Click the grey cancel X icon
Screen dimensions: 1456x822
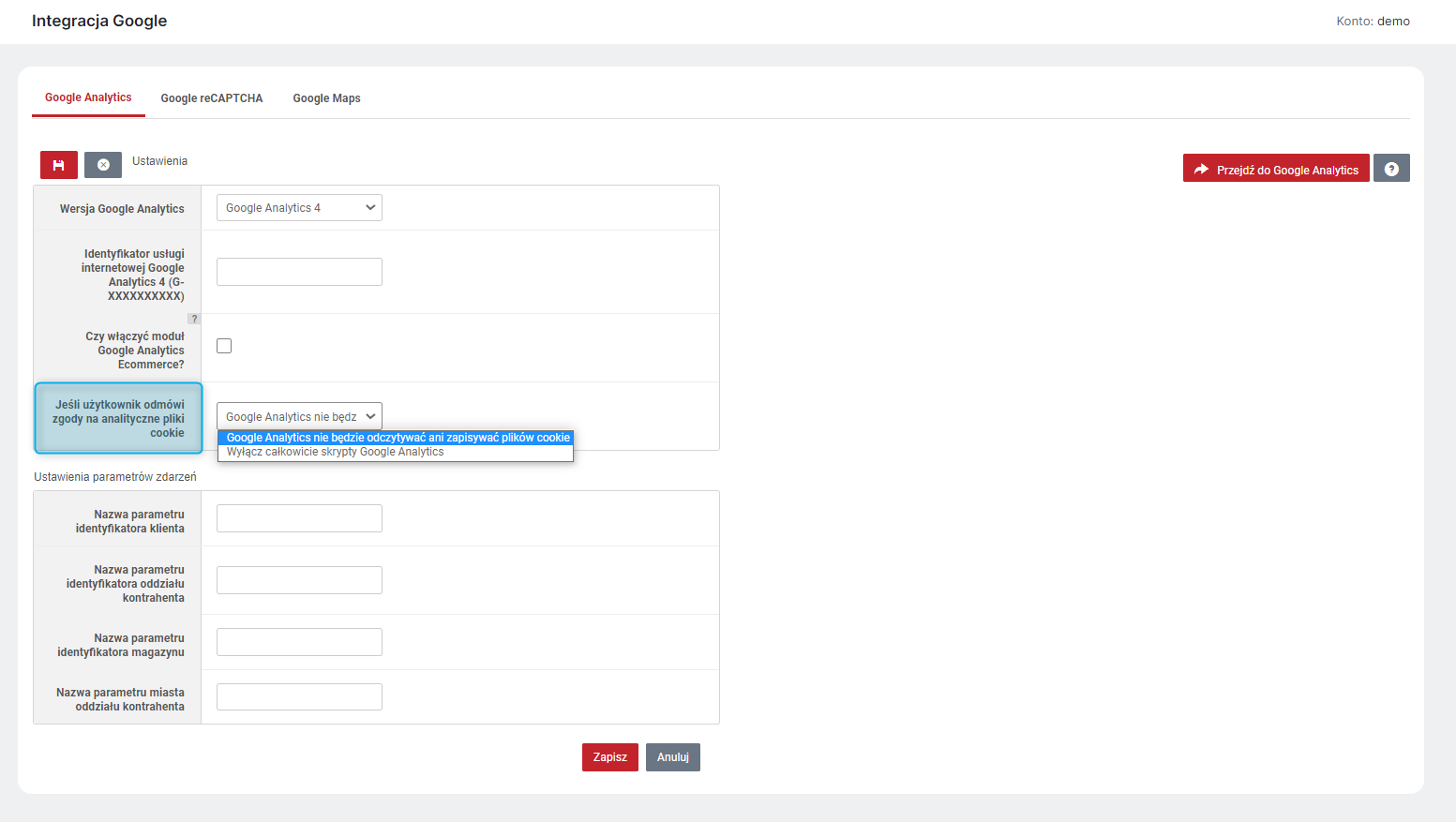pyautogui.click(x=103, y=165)
